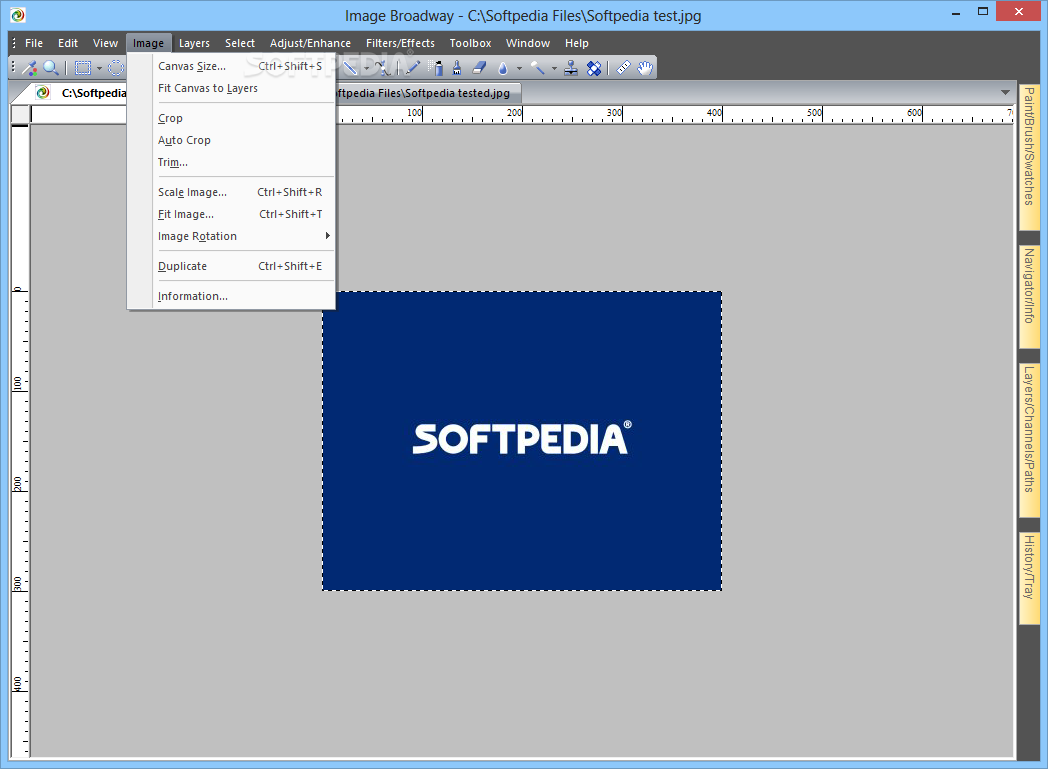Close the open Image menu

pyautogui.click(x=148, y=43)
